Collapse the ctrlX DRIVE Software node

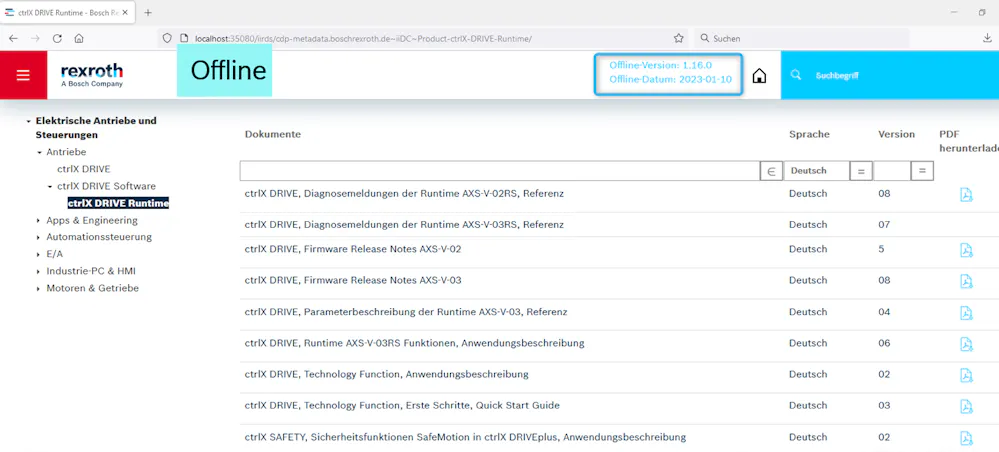tap(50, 187)
